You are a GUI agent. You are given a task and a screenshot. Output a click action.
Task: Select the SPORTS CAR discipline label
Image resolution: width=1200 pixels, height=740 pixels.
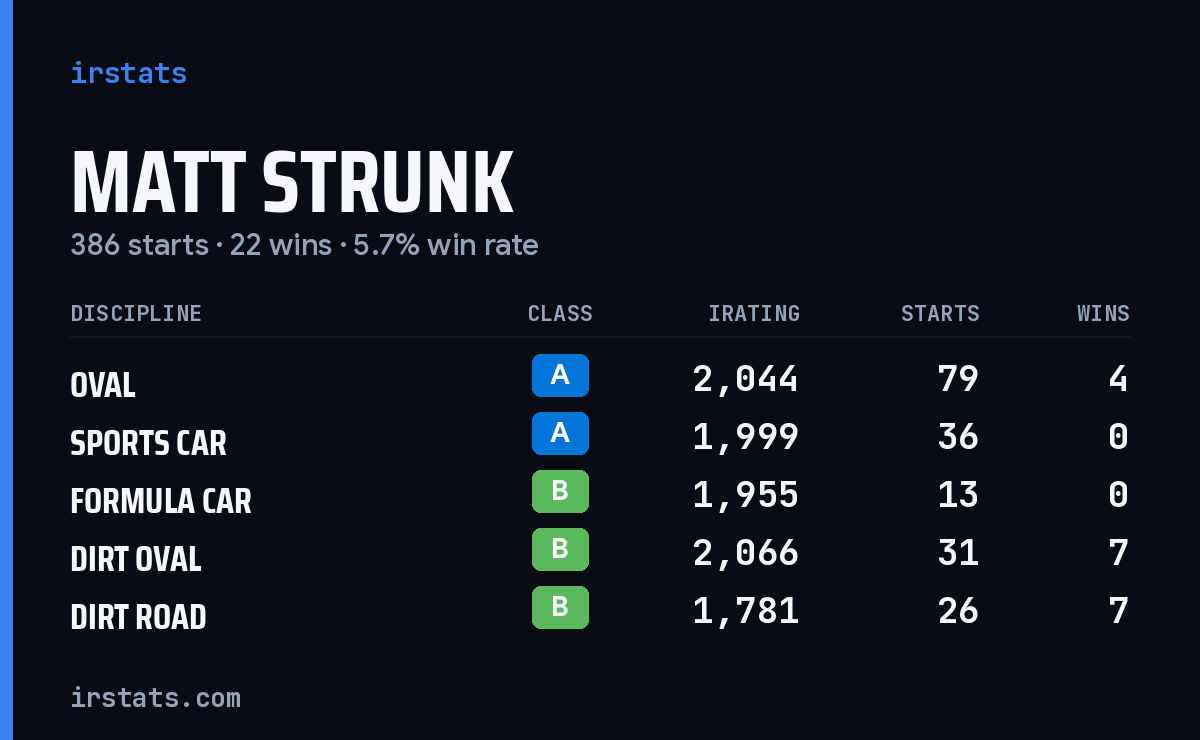click(x=148, y=443)
